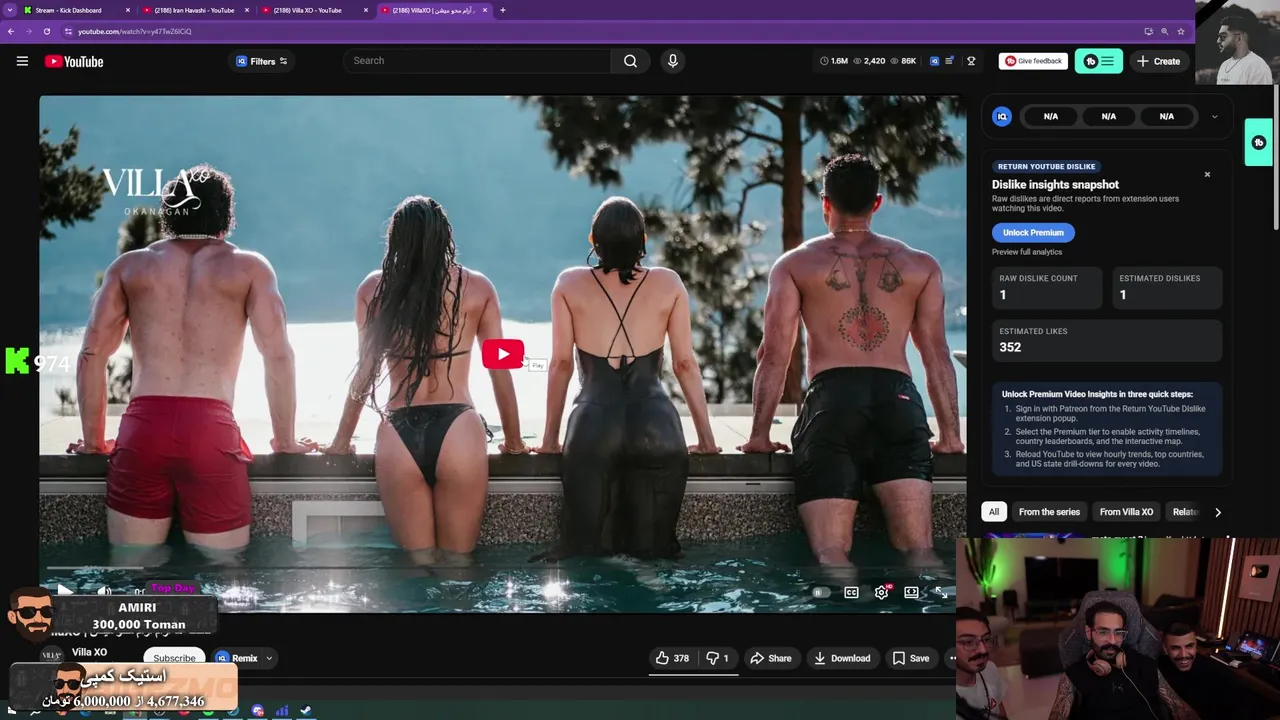1280x720 pixels.
Task: Bookmark this page with the star
Action: pyautogui.click(x=1181, y=31)
